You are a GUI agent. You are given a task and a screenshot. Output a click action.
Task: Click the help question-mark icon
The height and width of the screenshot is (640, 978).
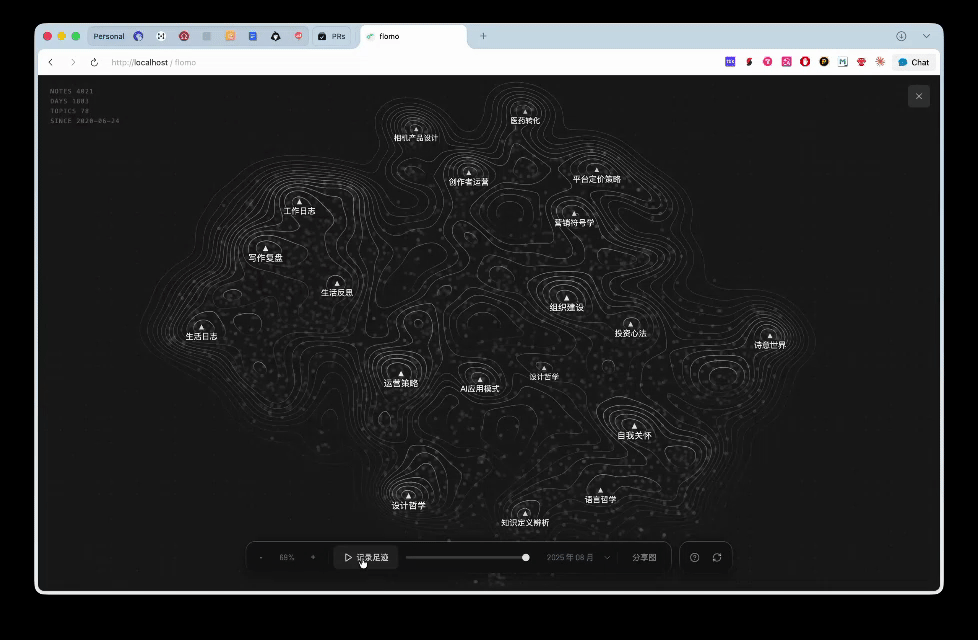point(694,558)
